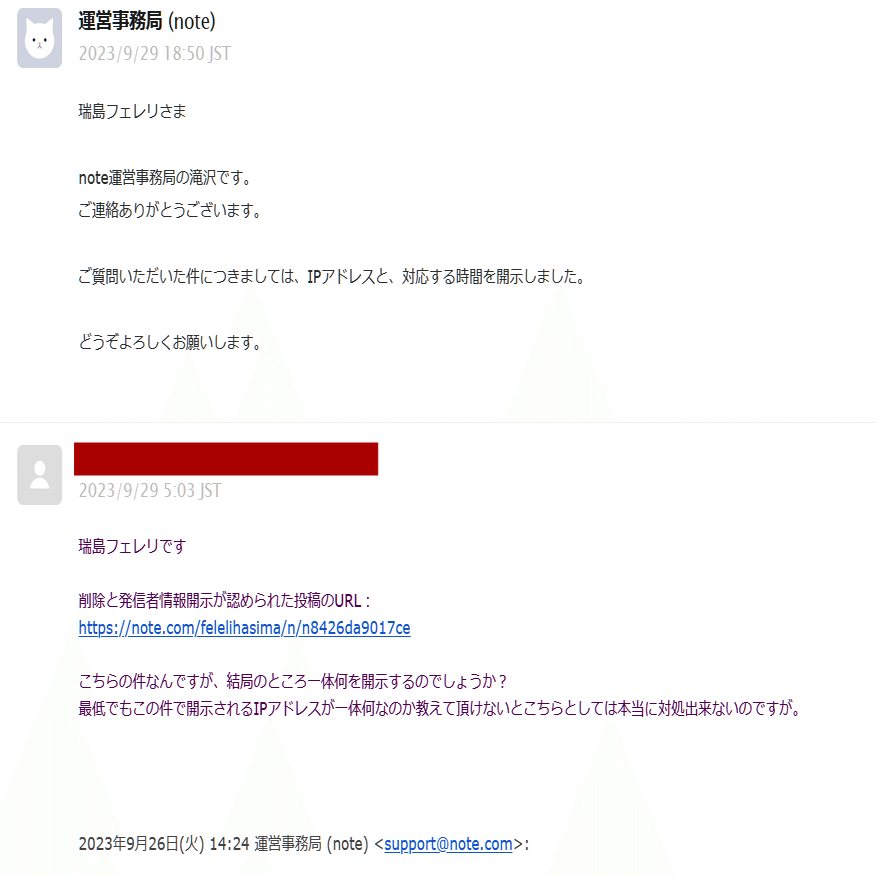Click the timestamp 2023/9/29 5:03 JST
Viewport: 876px width, 876px height.
[x=150, y=490]
